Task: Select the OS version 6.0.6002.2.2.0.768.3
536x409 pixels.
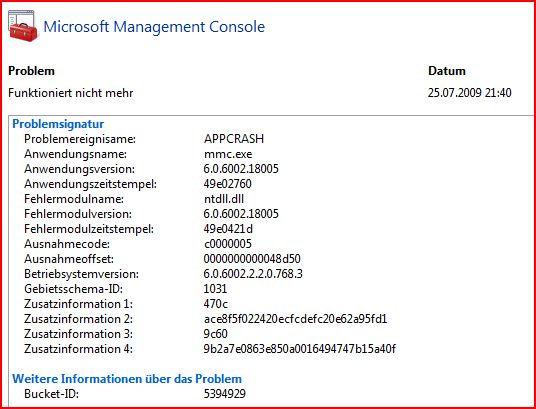Action: (253, 274)
